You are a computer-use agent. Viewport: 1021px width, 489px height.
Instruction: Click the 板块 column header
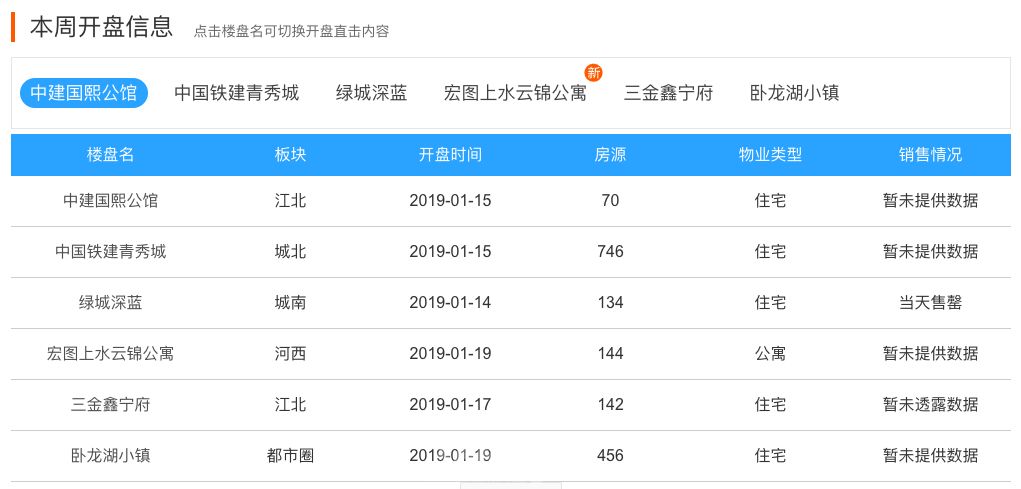point(290,155)
